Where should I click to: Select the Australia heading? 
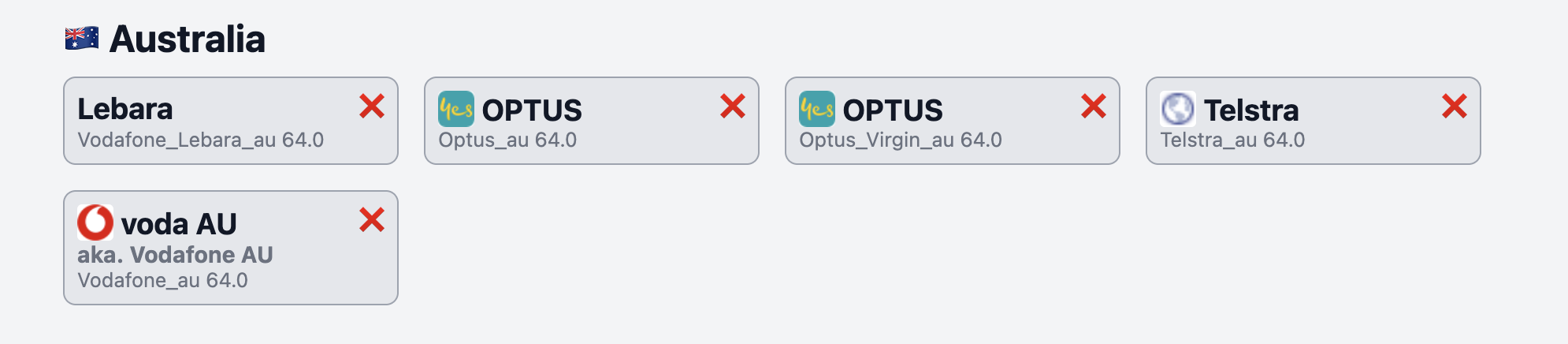[x=188, y=39]
